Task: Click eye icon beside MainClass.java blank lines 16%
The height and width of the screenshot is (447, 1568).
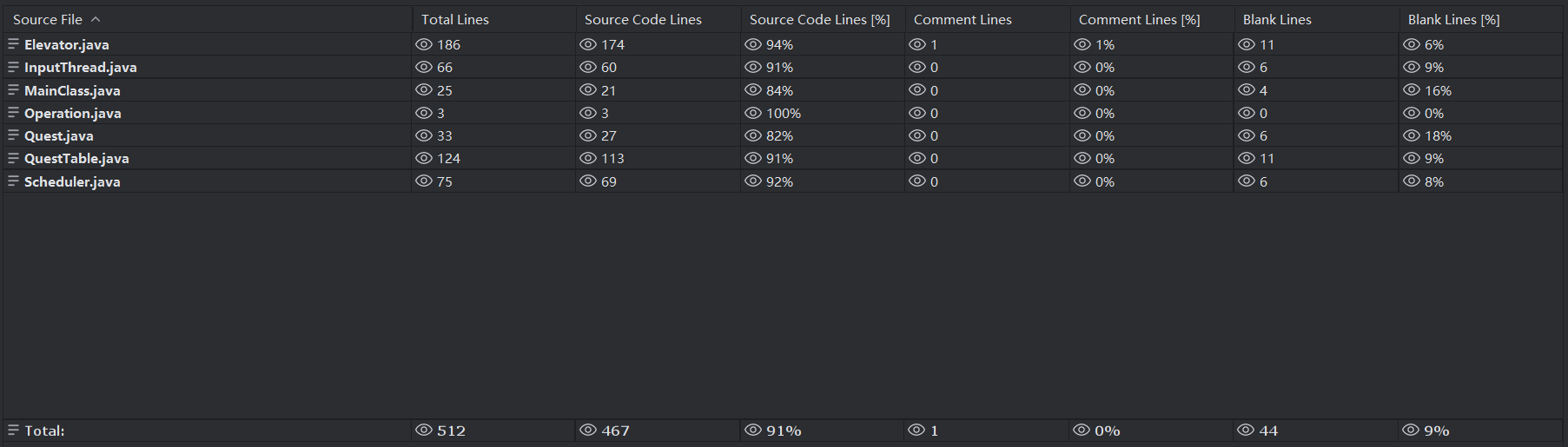Action: click(x=1412, y=90)
